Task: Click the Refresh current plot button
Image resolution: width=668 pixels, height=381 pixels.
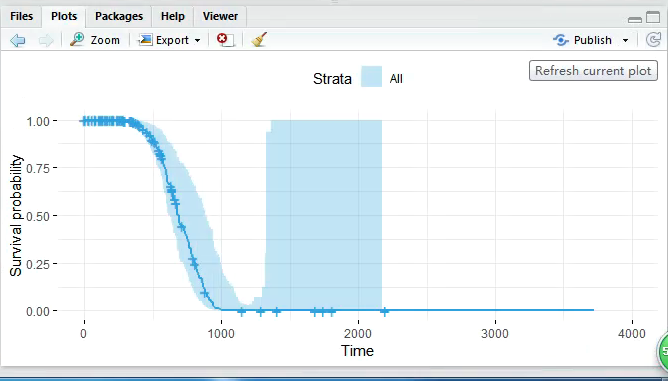Action: tap(593, 71)
